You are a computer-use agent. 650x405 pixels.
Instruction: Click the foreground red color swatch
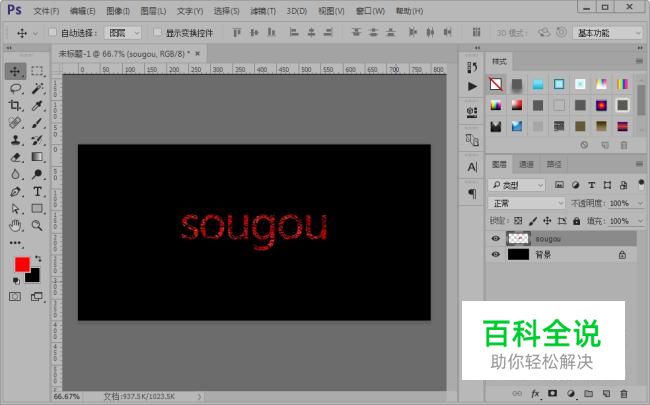pyautogui.click(x=22, y=264)
